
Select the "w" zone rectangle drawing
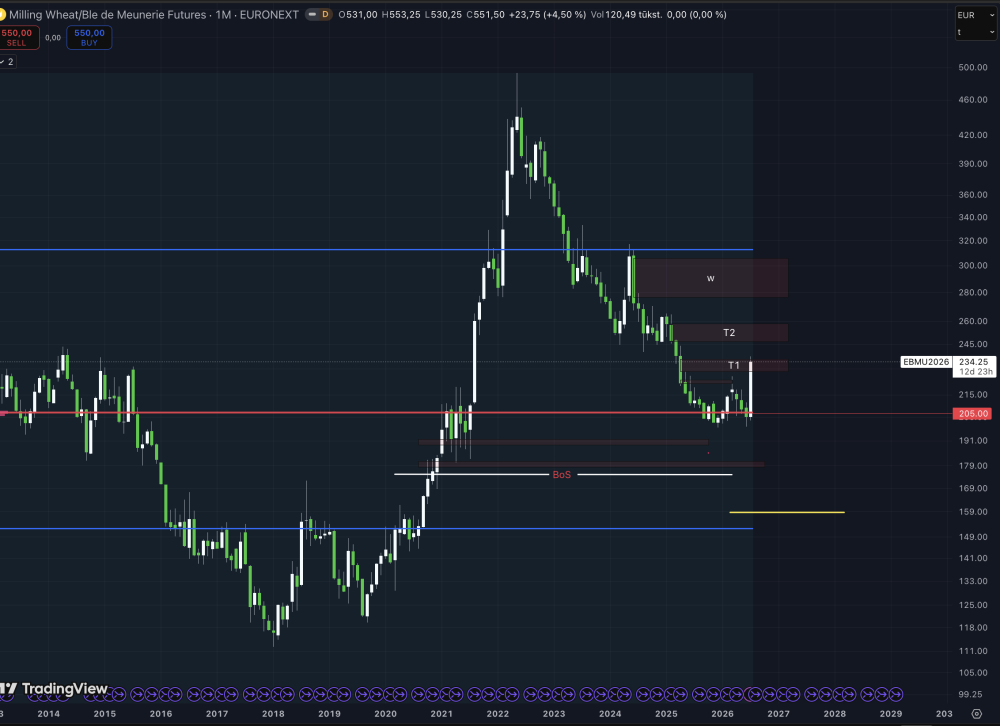pyautogui.click(x=711, y=278)
